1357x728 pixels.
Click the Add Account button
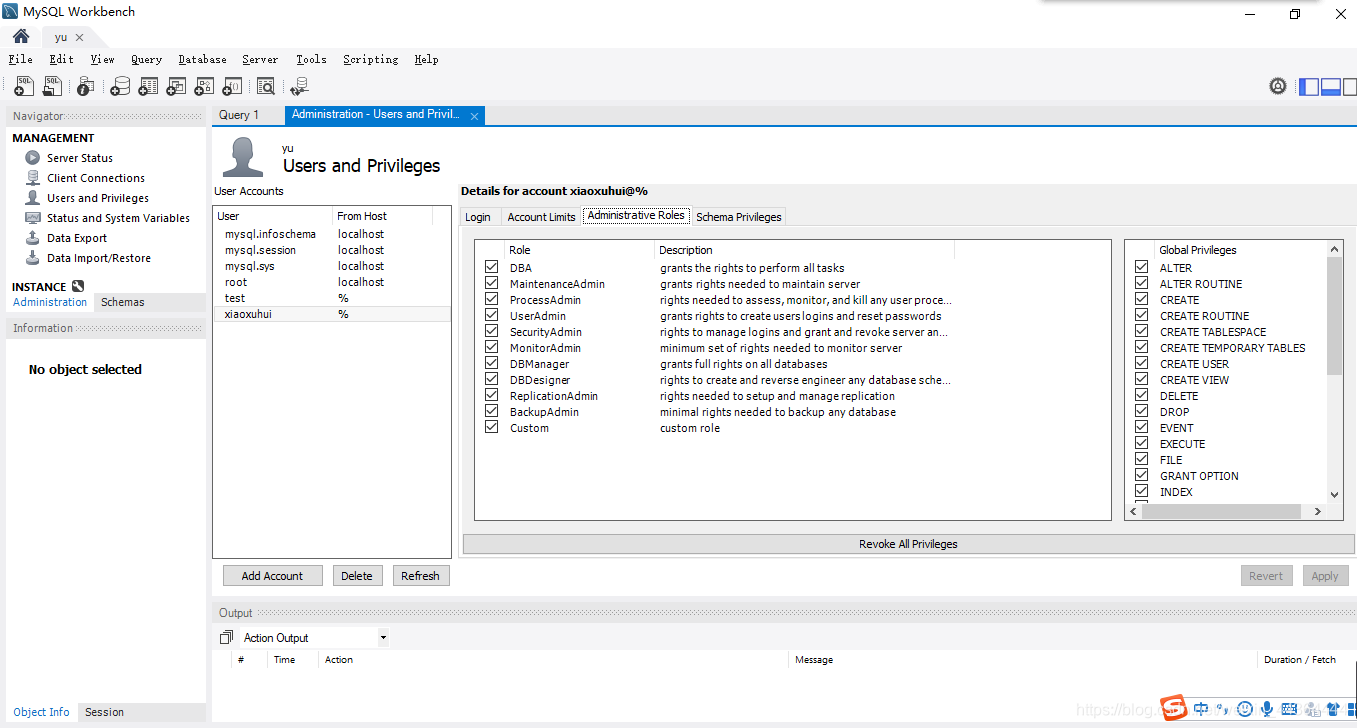tap(272, 576)
